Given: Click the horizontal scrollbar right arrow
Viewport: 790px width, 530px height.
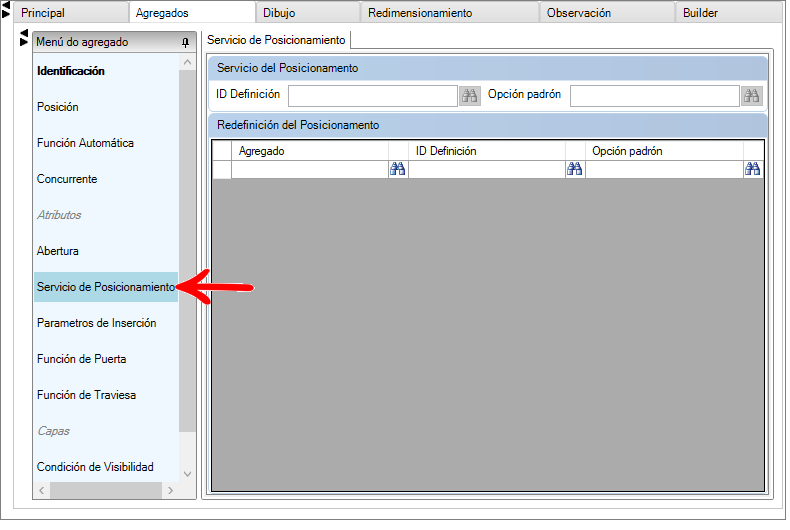Looking at the screenshot, I should click(170, 491).
